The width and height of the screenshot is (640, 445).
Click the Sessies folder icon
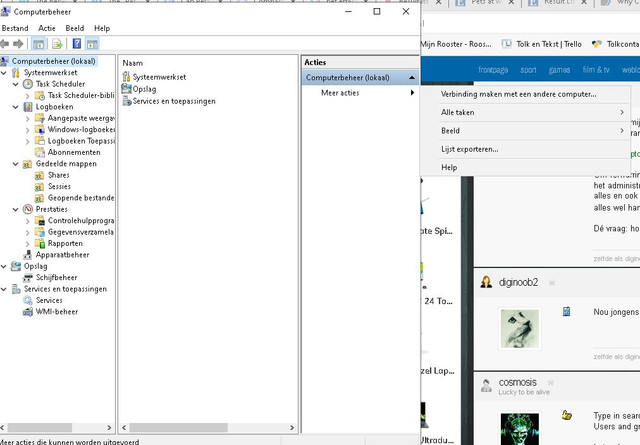[39, 187]
